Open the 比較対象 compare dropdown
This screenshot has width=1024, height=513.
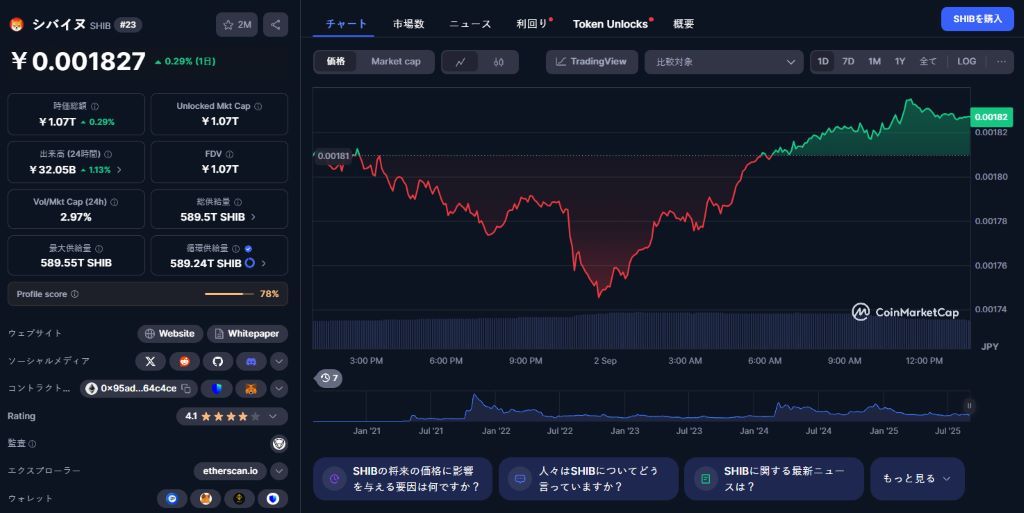[724, 62]
